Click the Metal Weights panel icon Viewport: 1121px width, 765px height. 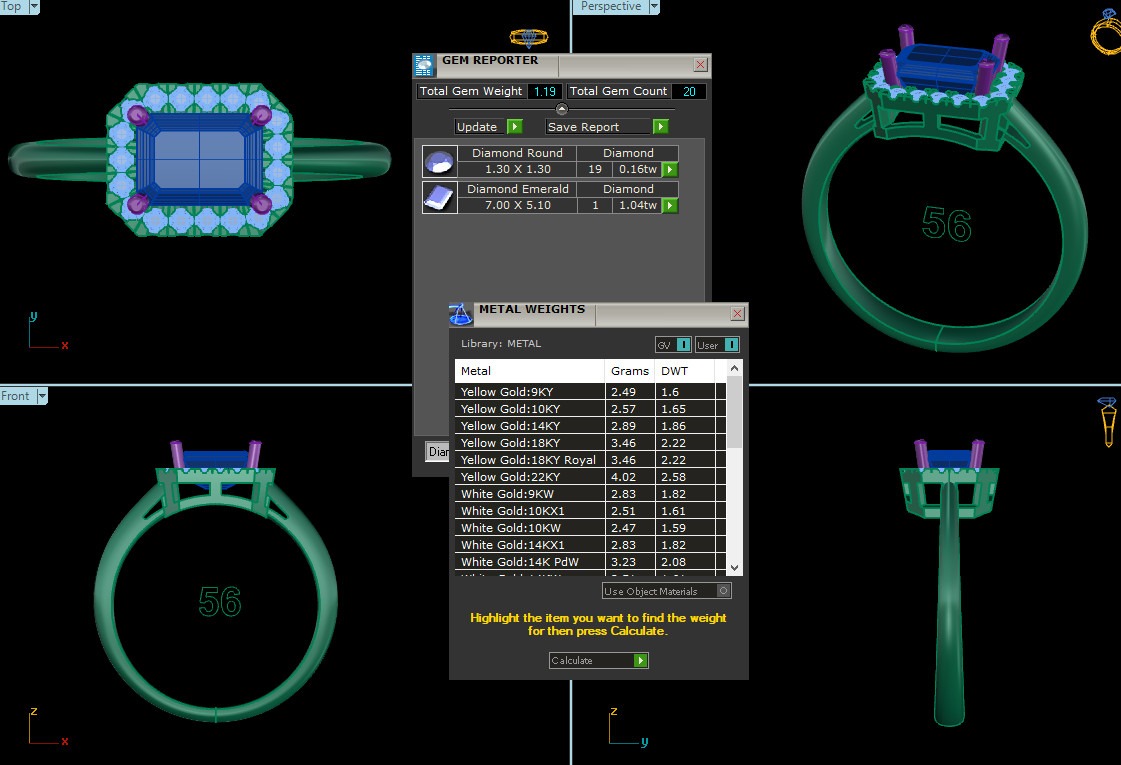[460, 314]
